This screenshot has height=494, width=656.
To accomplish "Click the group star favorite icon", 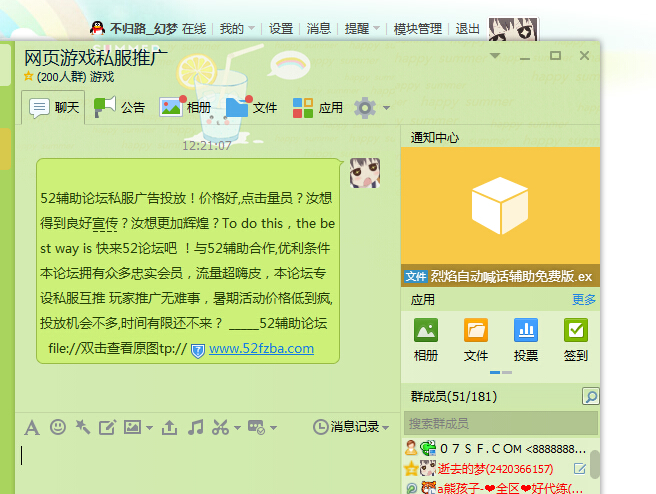I will (28, 76).
